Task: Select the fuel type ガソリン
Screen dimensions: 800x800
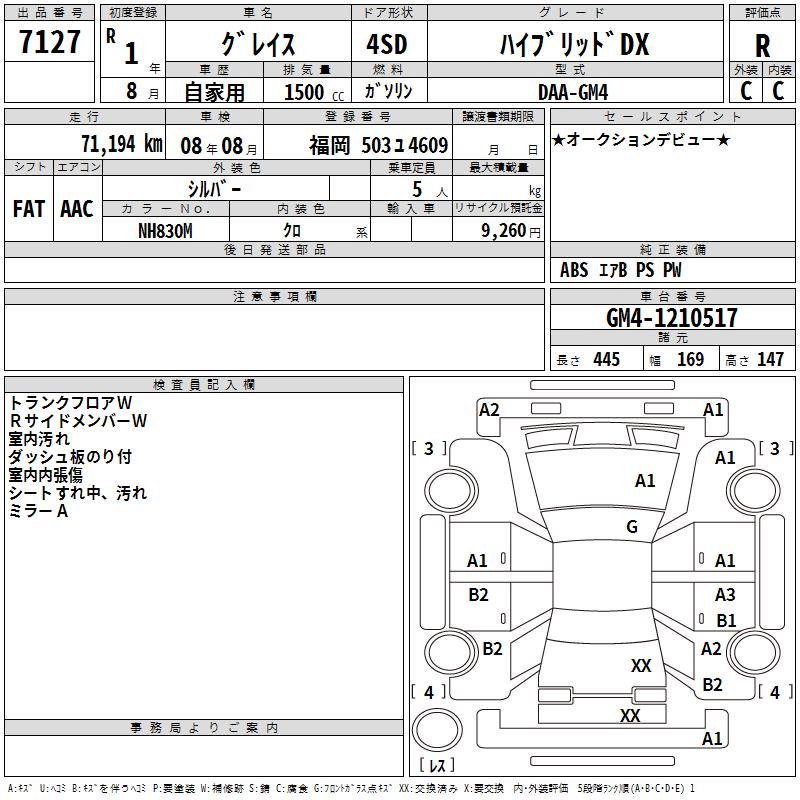Action: 388,91
